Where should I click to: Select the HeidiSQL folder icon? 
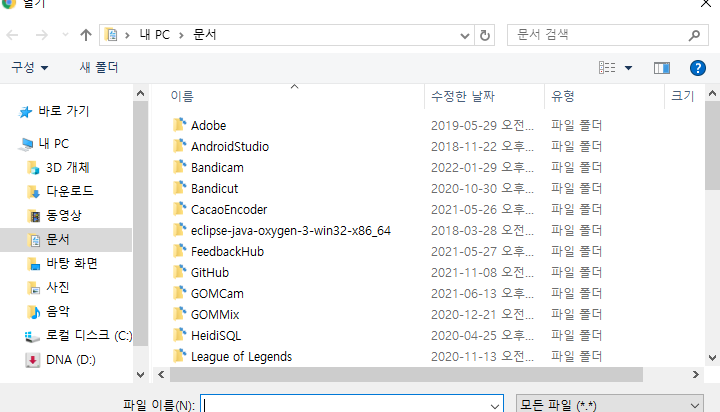[x=180, y=335]
